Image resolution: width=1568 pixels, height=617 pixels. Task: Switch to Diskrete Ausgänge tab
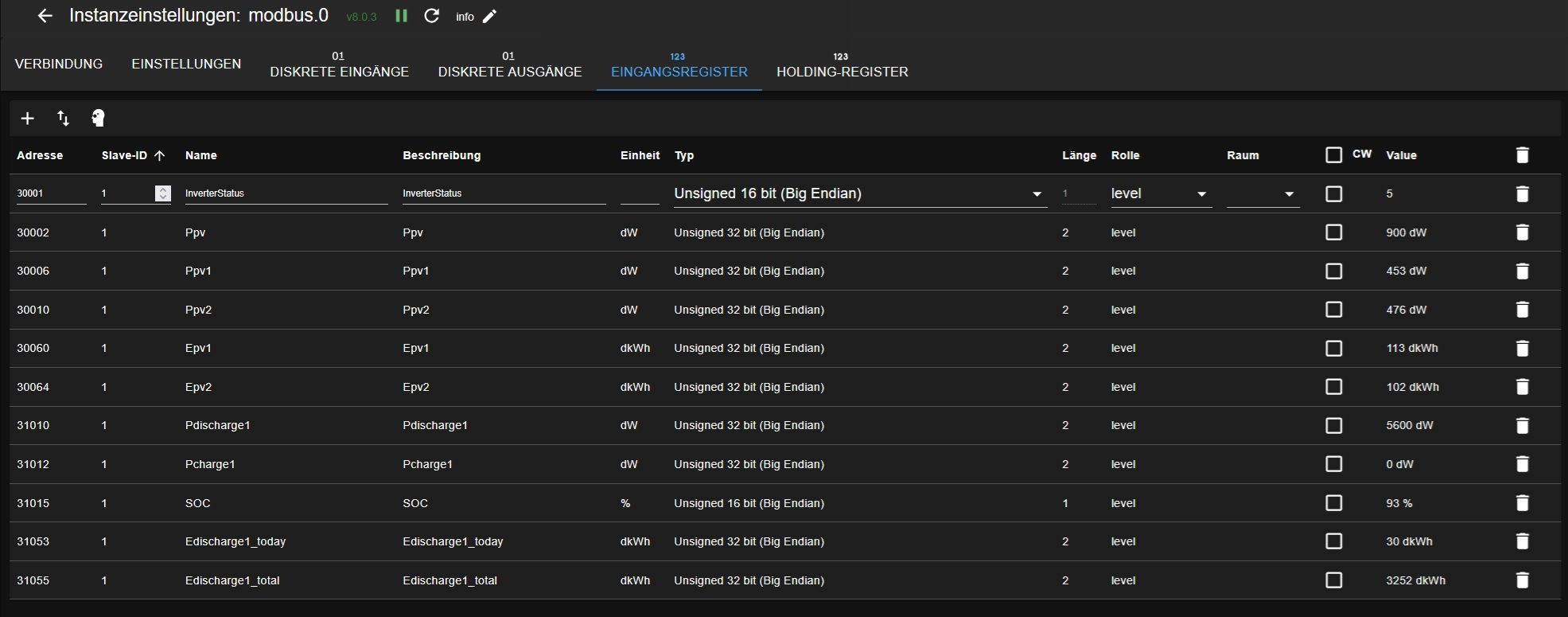click(x=510, y=64)
